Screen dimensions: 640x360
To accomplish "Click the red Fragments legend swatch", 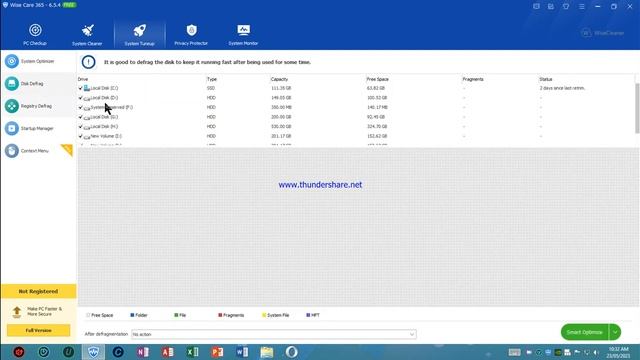I will (x=220, y=315).
